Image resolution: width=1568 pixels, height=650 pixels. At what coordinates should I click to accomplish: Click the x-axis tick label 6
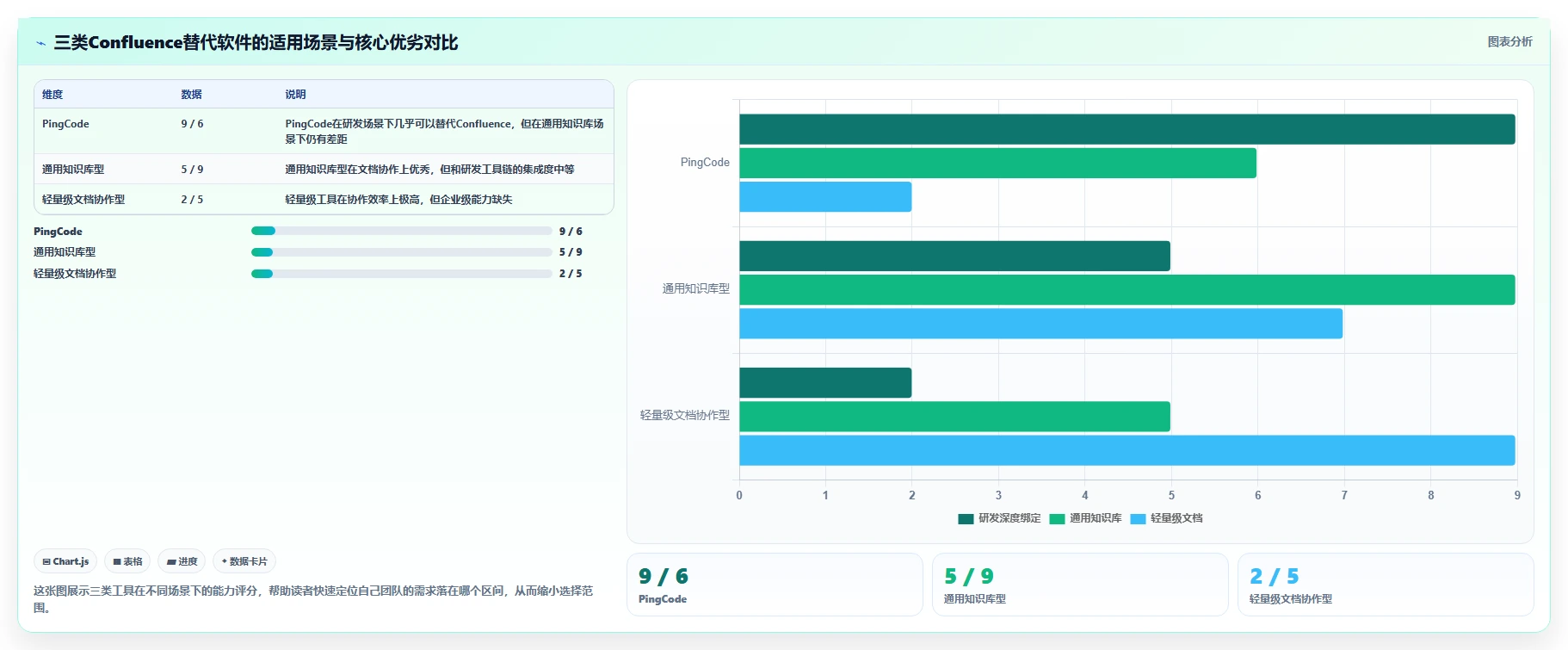pyautogui.click(x=1257, y=495)
